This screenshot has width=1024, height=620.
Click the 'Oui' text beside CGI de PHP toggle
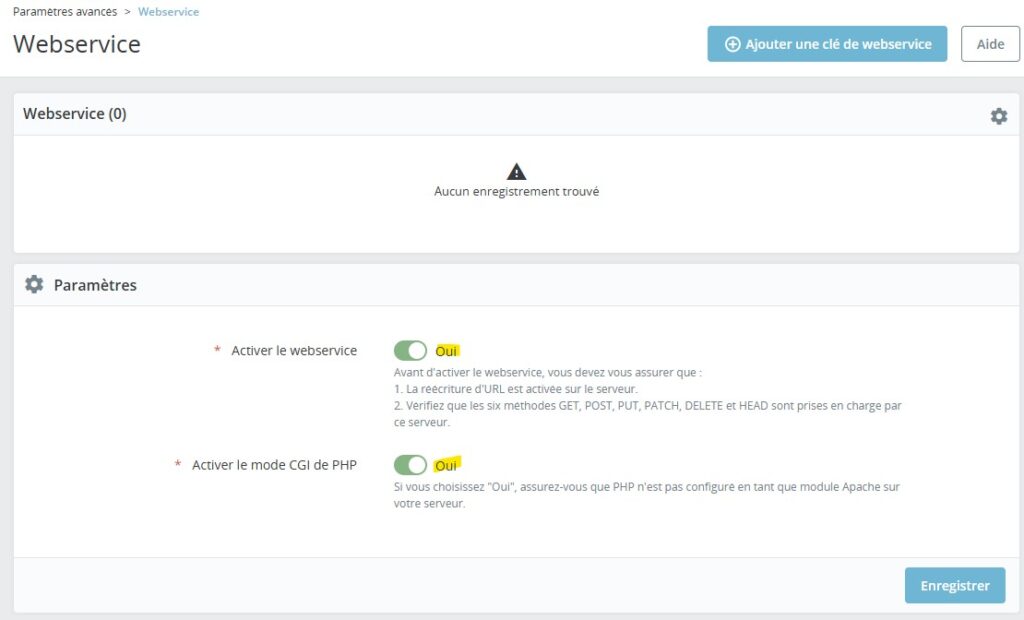[447, 466]
